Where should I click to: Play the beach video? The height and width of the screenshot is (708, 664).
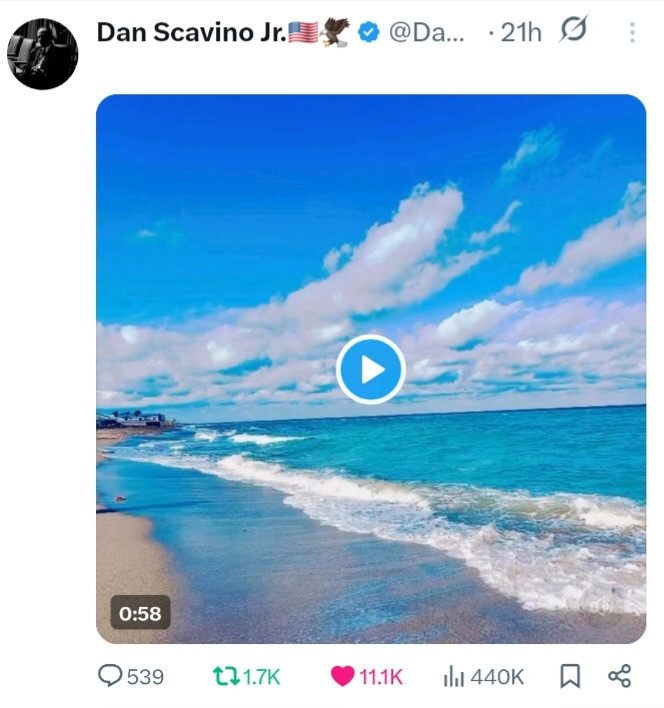click(371, 370)
